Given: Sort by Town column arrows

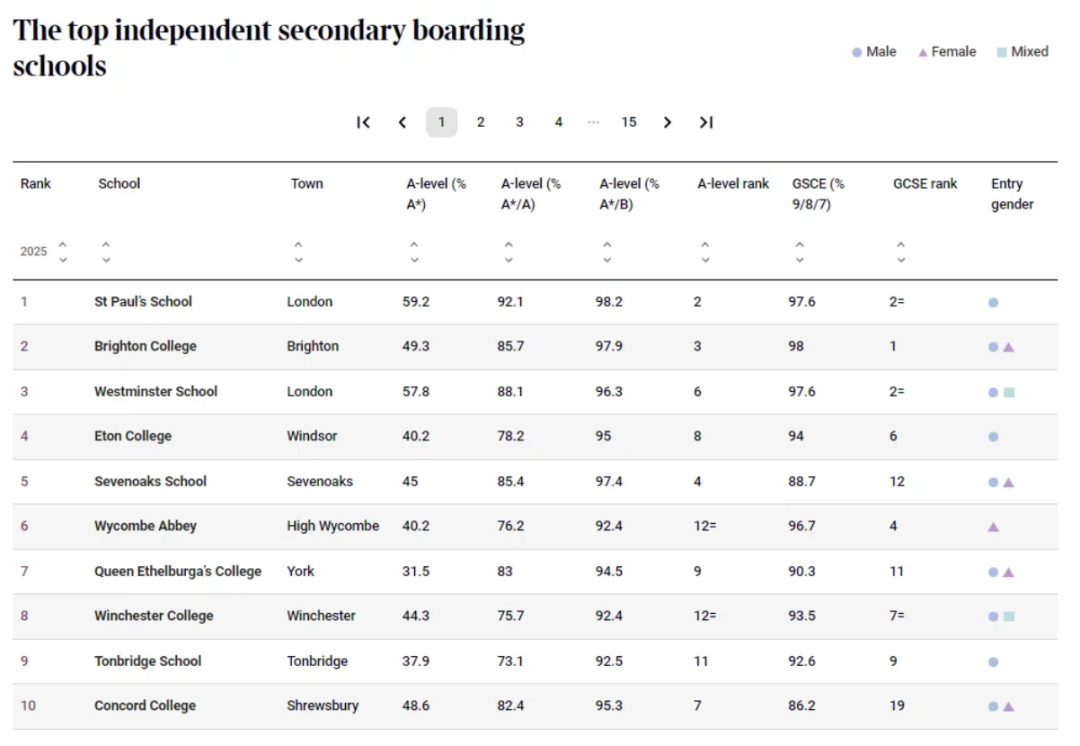Looking at the screenshot, I should (298, 251).
